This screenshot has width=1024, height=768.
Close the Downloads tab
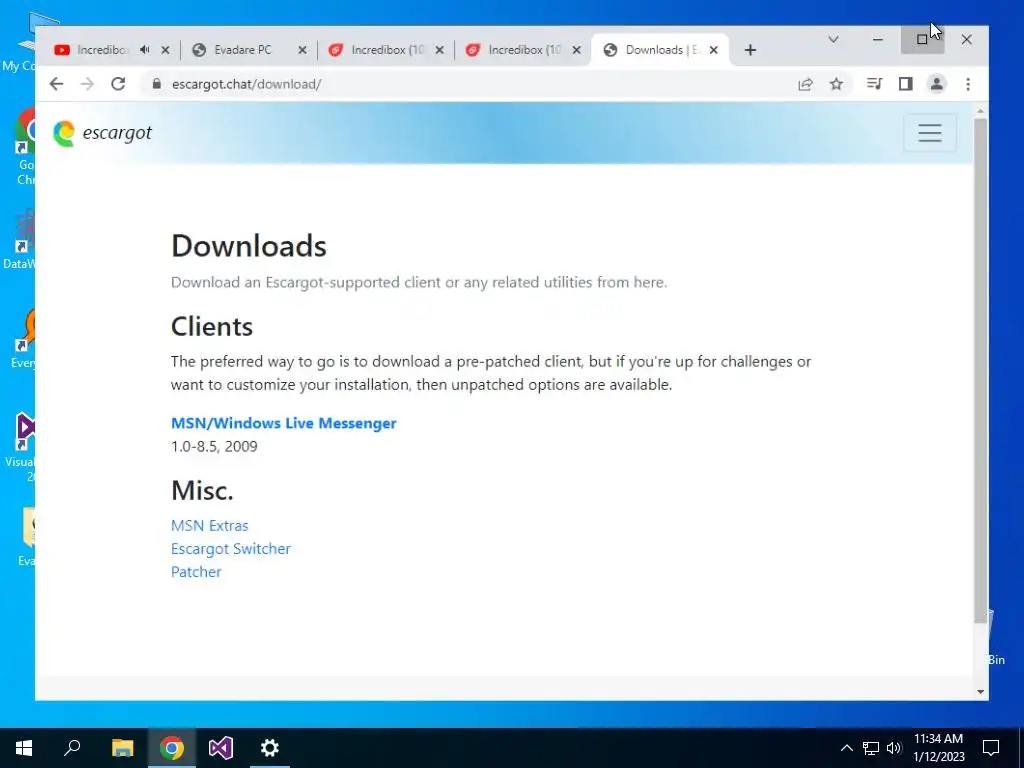[x=714, y=50]
